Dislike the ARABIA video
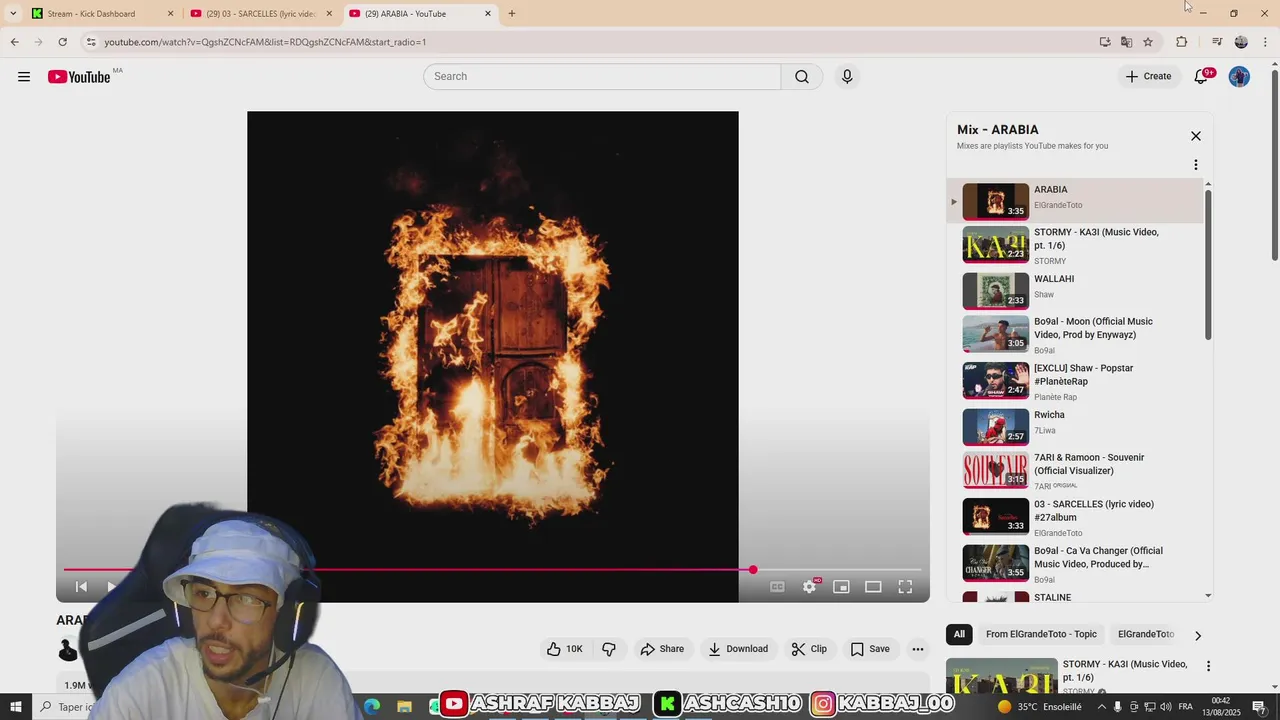This screenshot has height=720, width=1280. [609, 649]
